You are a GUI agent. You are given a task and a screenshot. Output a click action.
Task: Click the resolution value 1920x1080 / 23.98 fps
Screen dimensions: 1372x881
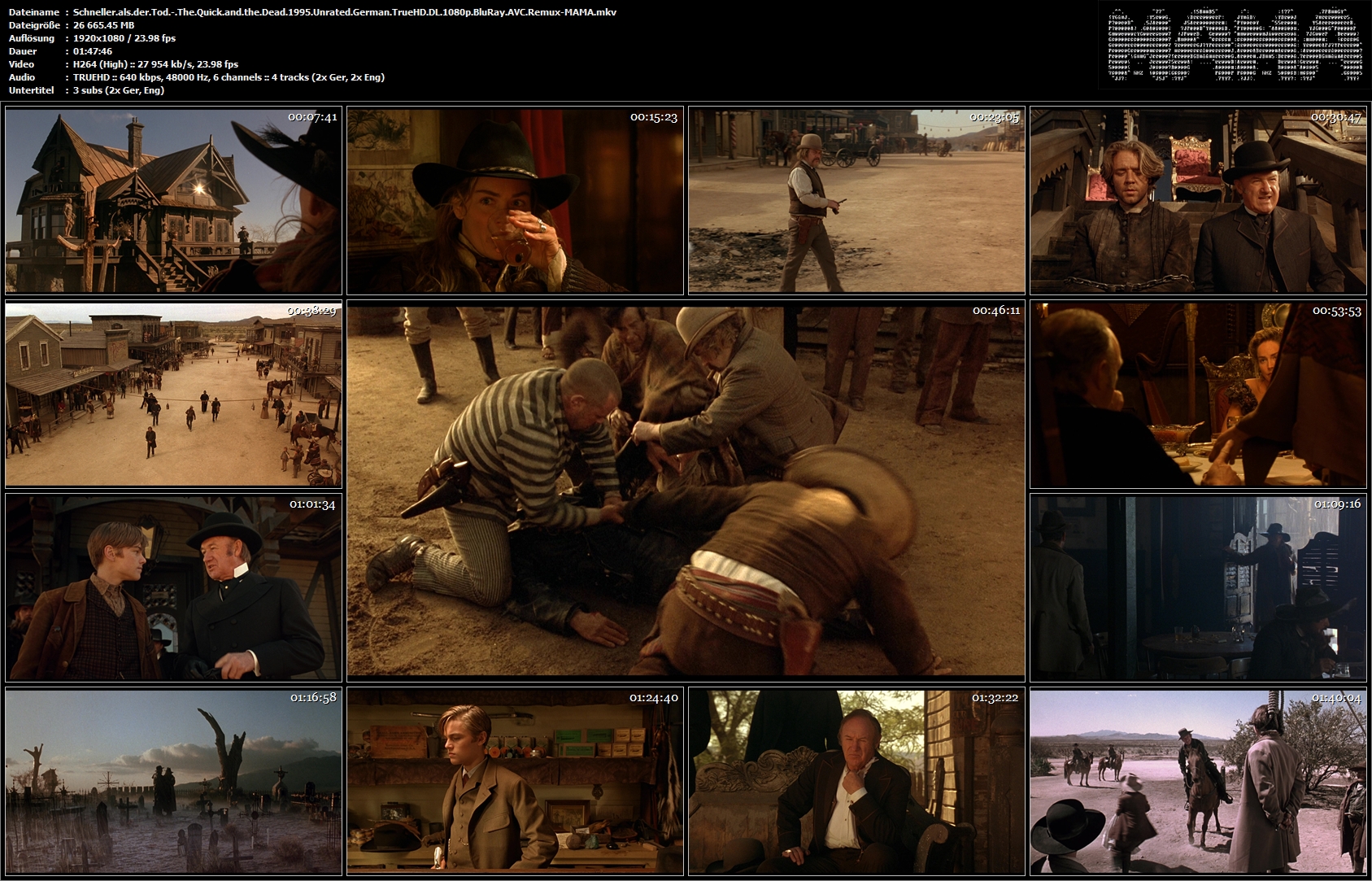pos(124,38)
